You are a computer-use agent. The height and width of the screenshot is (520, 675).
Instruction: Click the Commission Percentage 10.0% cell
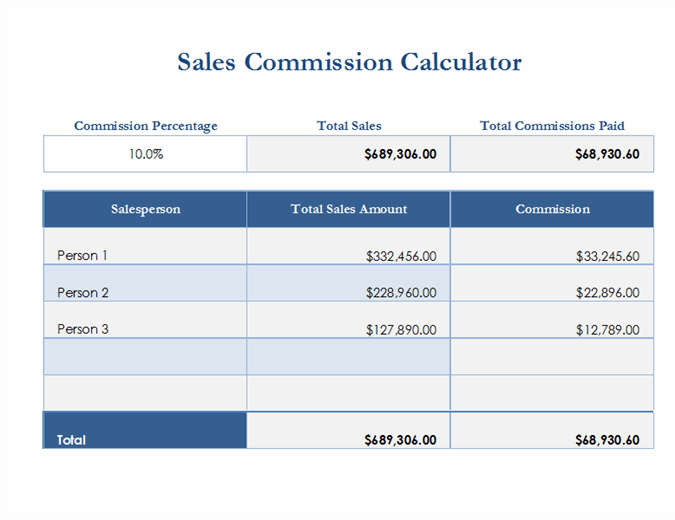tap(145, 155)
